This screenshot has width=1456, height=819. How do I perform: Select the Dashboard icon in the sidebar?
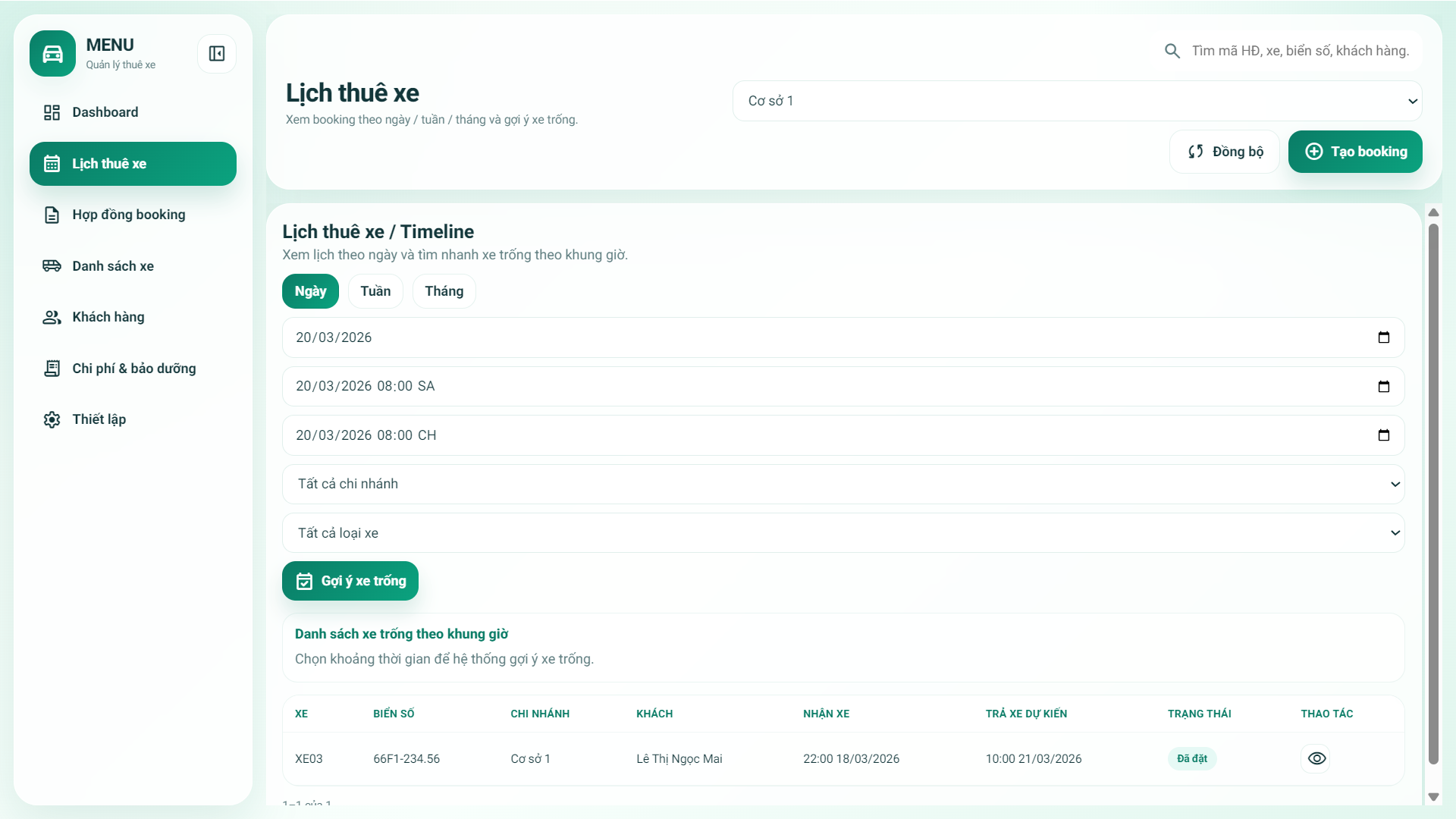tap(52, 112)
